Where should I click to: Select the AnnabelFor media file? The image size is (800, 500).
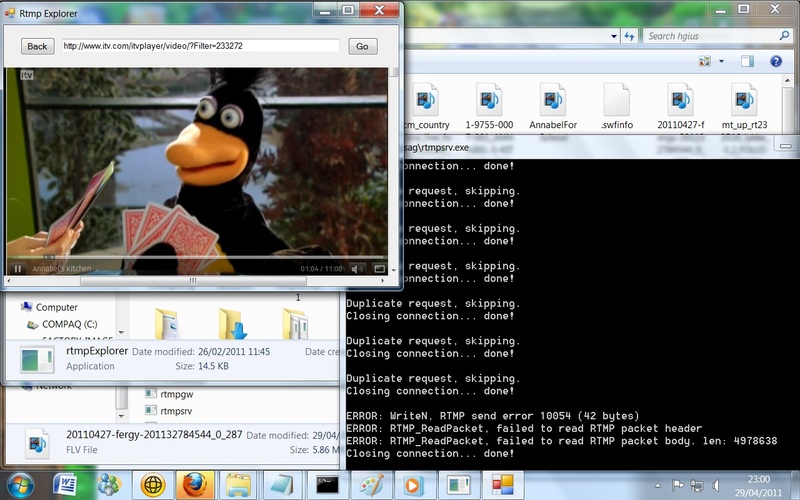point(553,107)
